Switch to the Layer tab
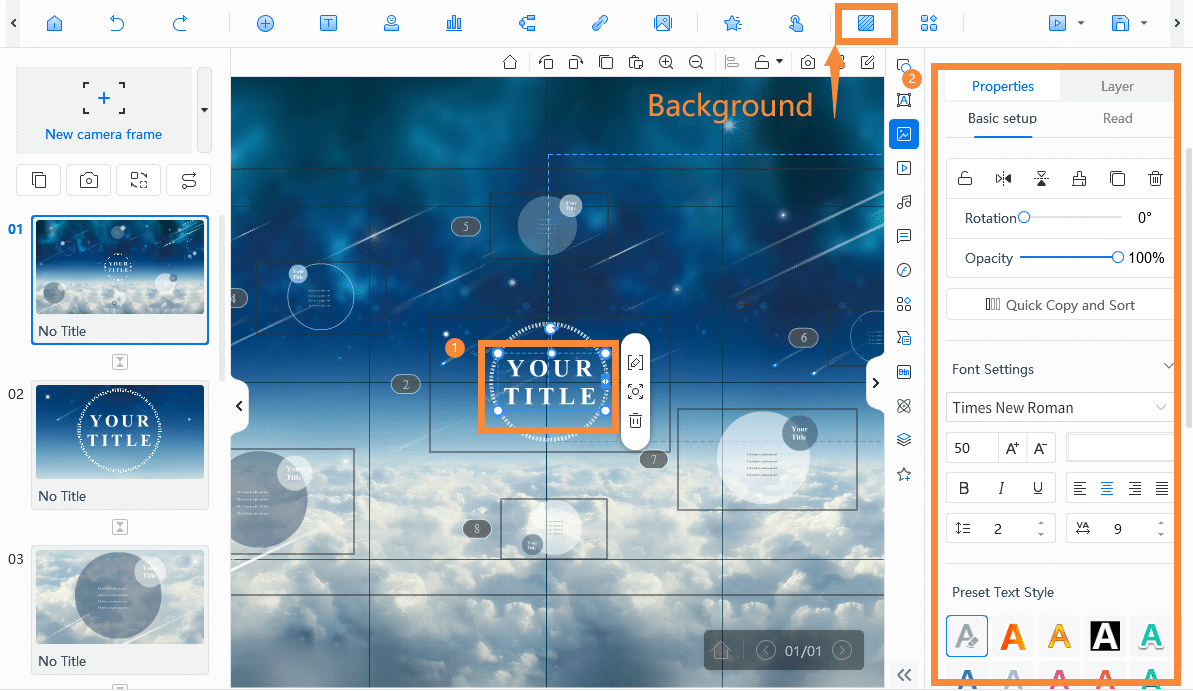The height and width of the screenshot is (691, 1193). click(1116, 86)
